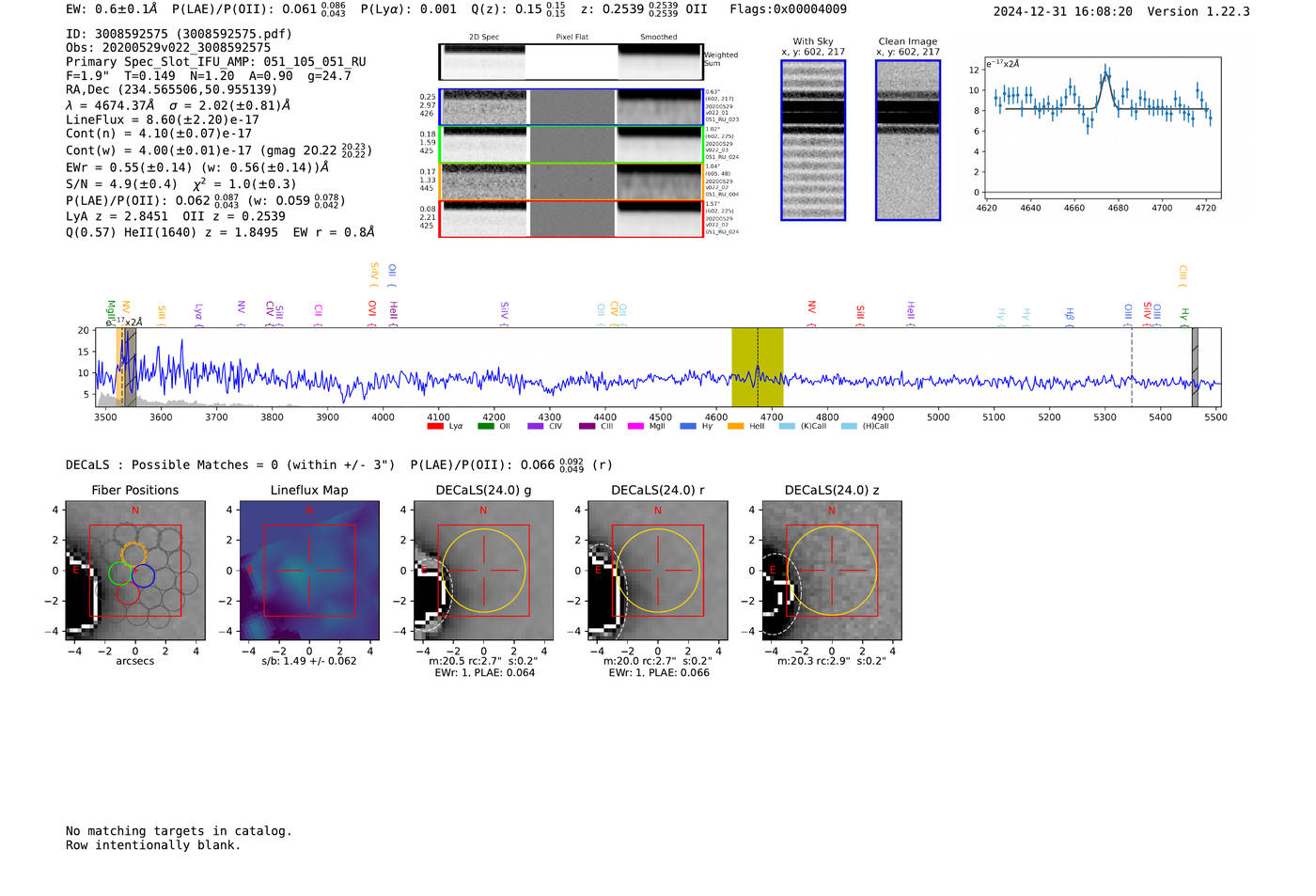Select the green-bordered fiber 2D spectrum row

(571, 145)
